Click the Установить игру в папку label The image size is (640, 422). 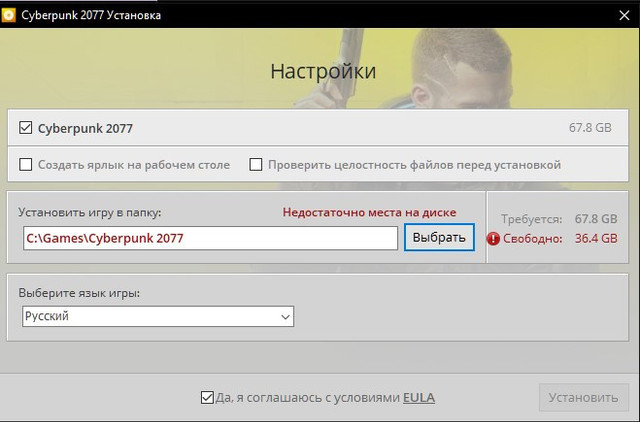click(90, 213)
